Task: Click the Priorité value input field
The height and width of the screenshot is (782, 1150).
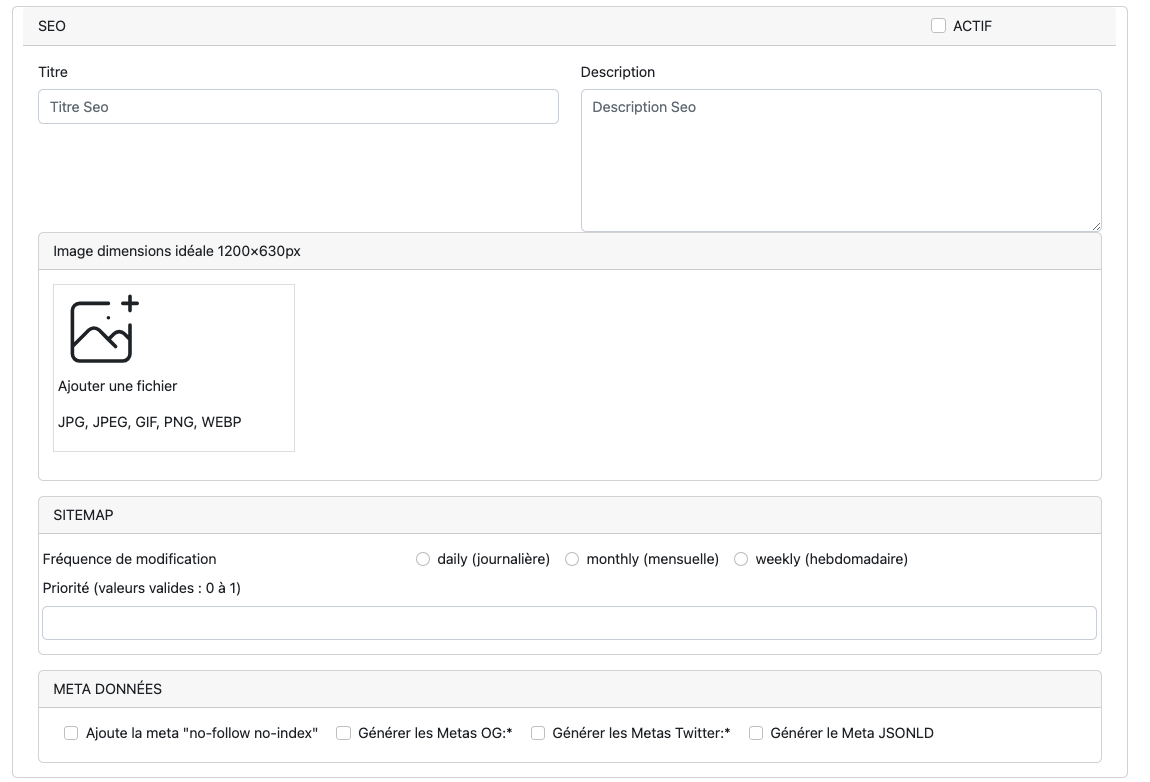Action: pos(569,623)
